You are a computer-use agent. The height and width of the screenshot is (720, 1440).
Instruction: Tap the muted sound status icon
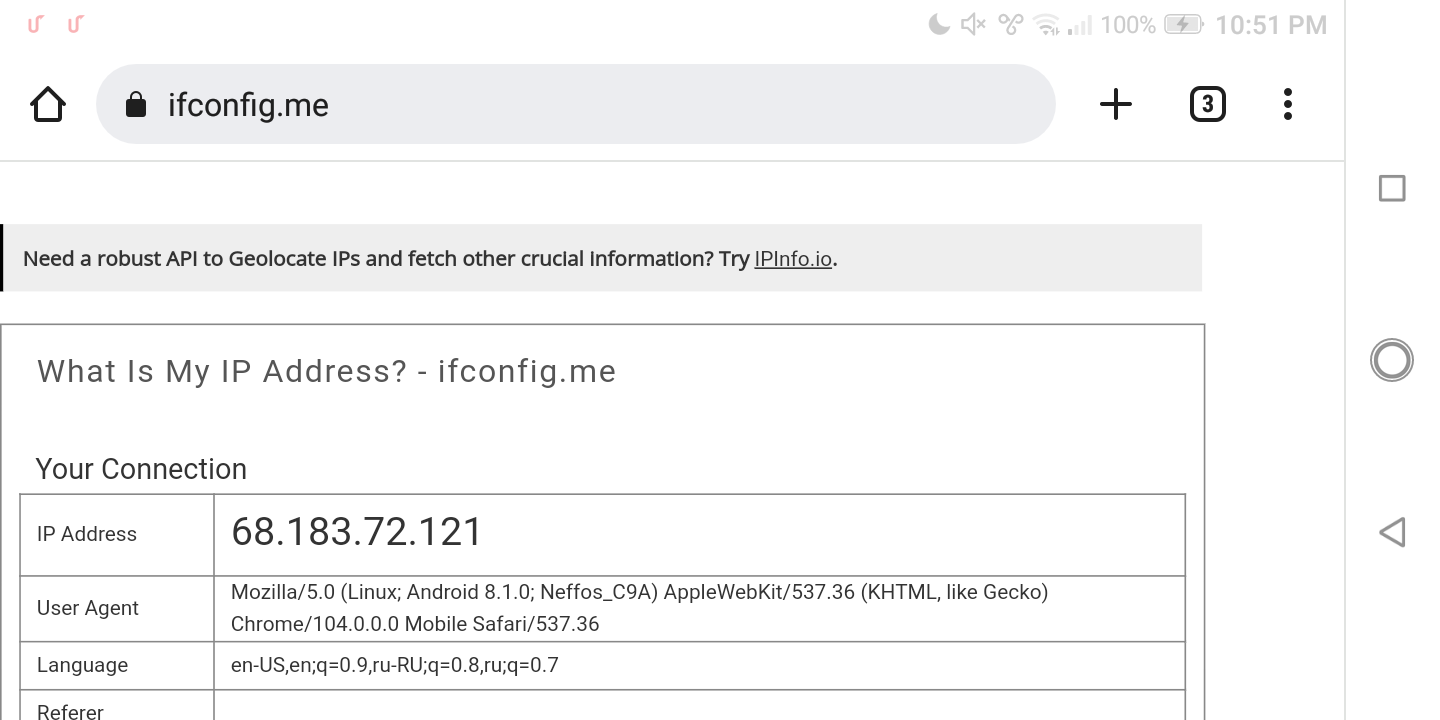coord(972,25)
